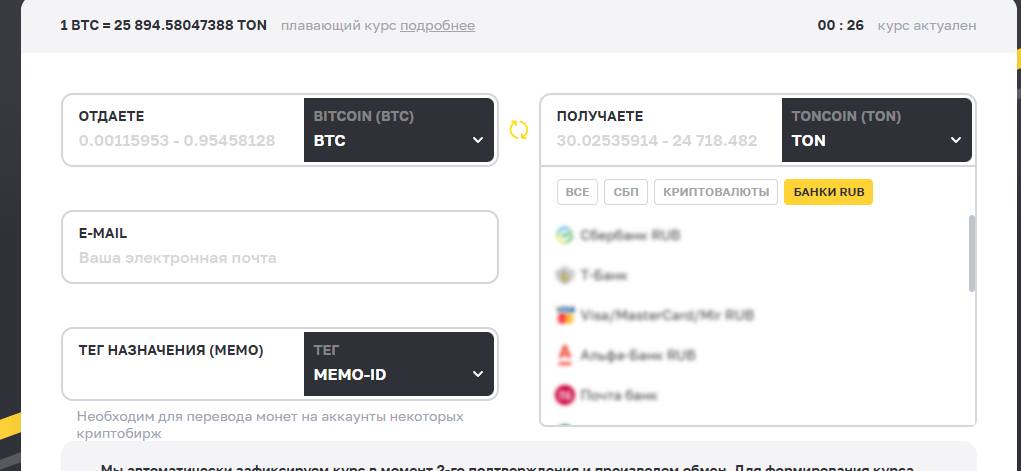Image resolution: width=1021 pixels, height=471 pixels.
Task: Choose Альфа-Банк RUB option
Action: [755, 355]
